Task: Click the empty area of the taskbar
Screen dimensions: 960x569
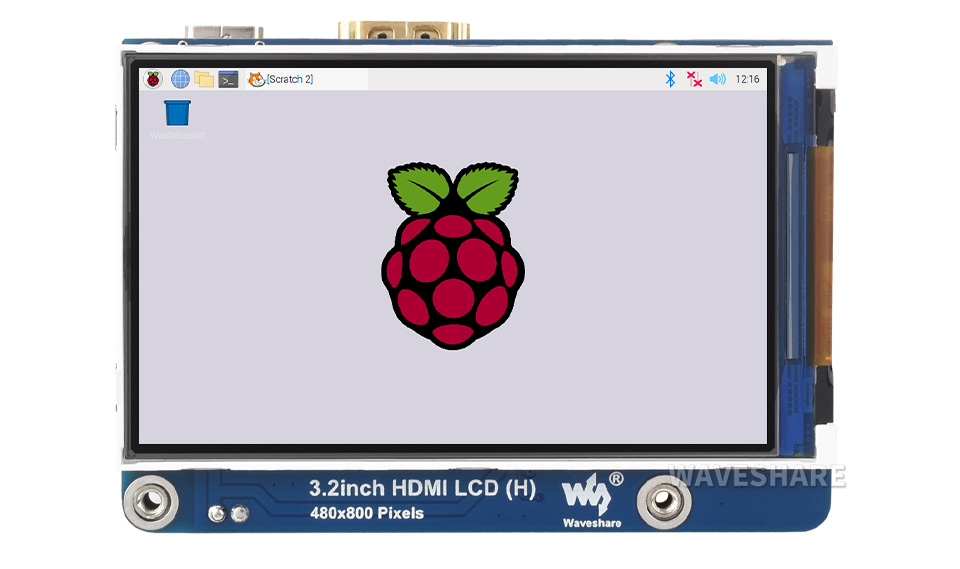Action: pyautogui.click(x=500, y=79)
